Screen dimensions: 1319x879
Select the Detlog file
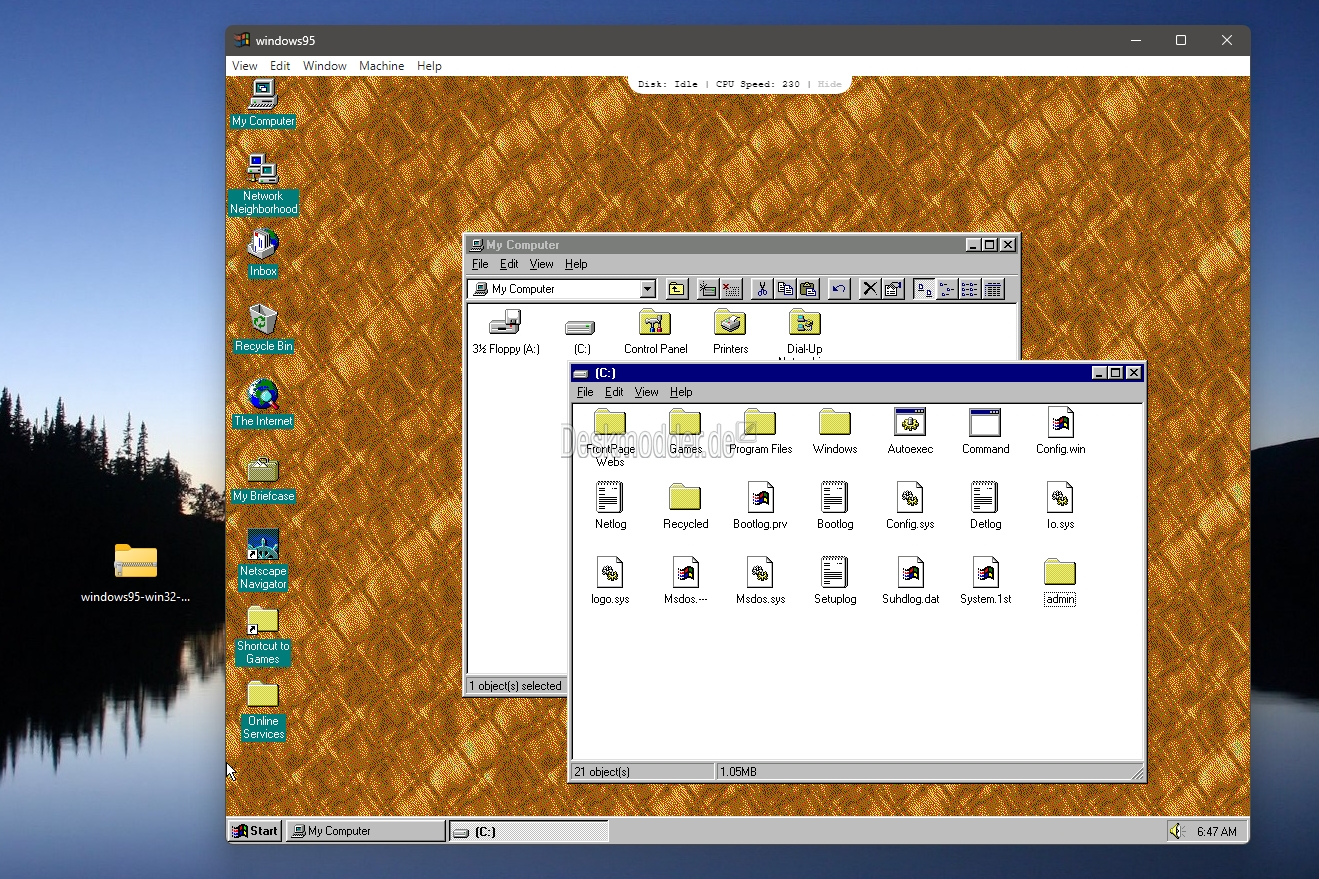coord(985,506)
